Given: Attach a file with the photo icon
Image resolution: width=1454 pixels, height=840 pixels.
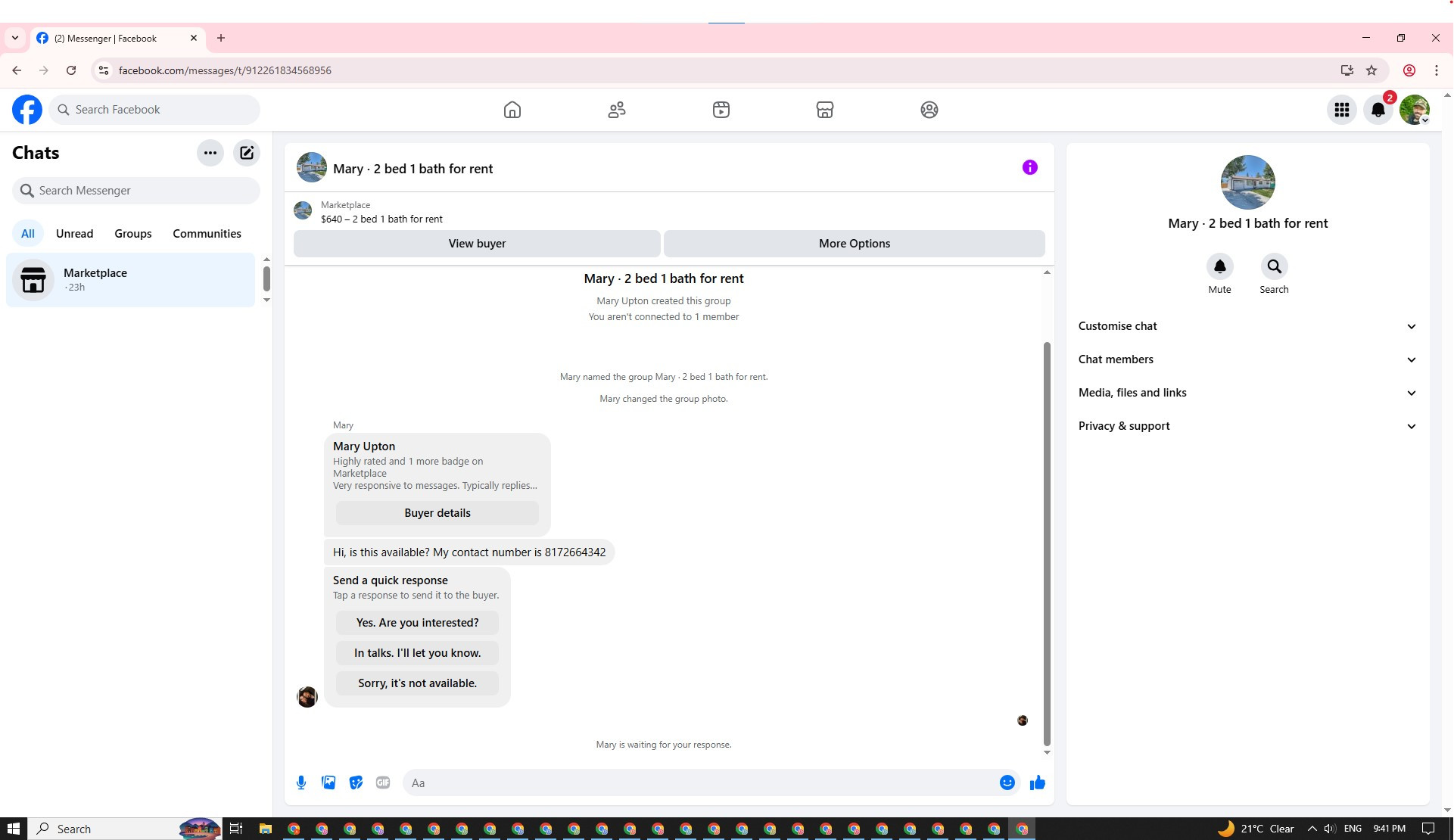Looking at the screenshot, I should coord(328,782).
